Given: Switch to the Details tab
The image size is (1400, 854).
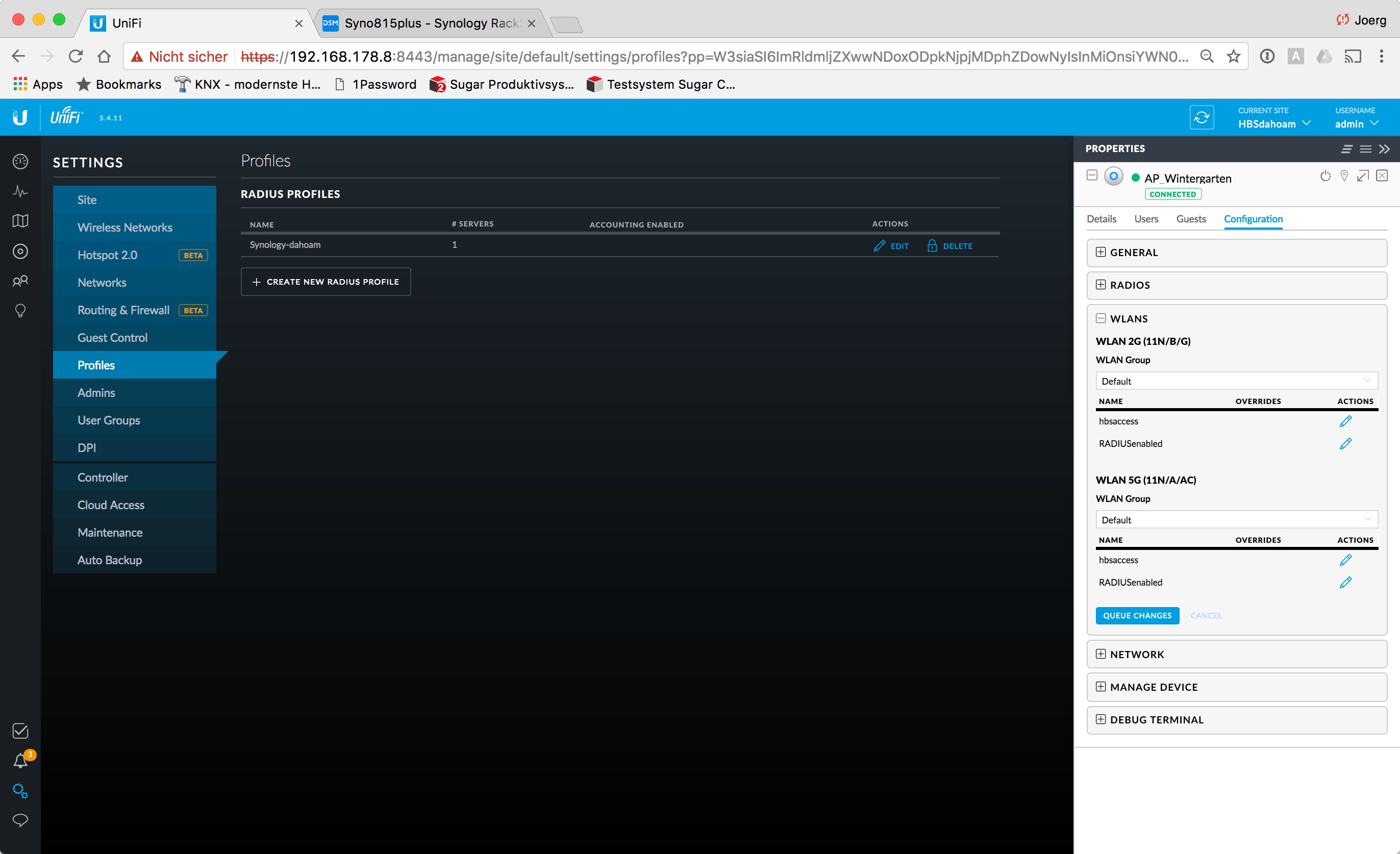Looking at the screenshot, I should pos(1101,219).
